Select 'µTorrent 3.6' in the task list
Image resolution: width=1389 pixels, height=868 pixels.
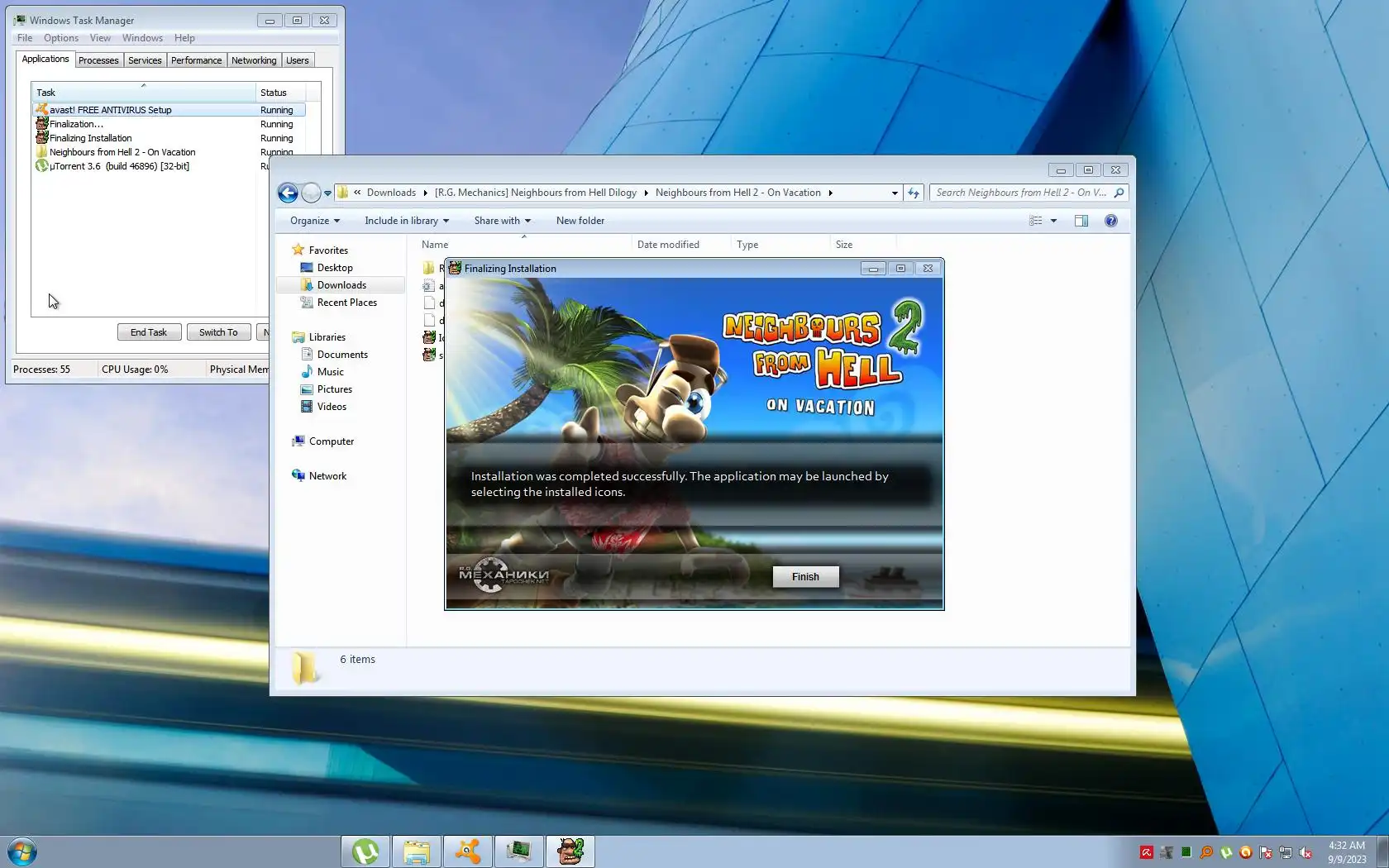(150, 166)
